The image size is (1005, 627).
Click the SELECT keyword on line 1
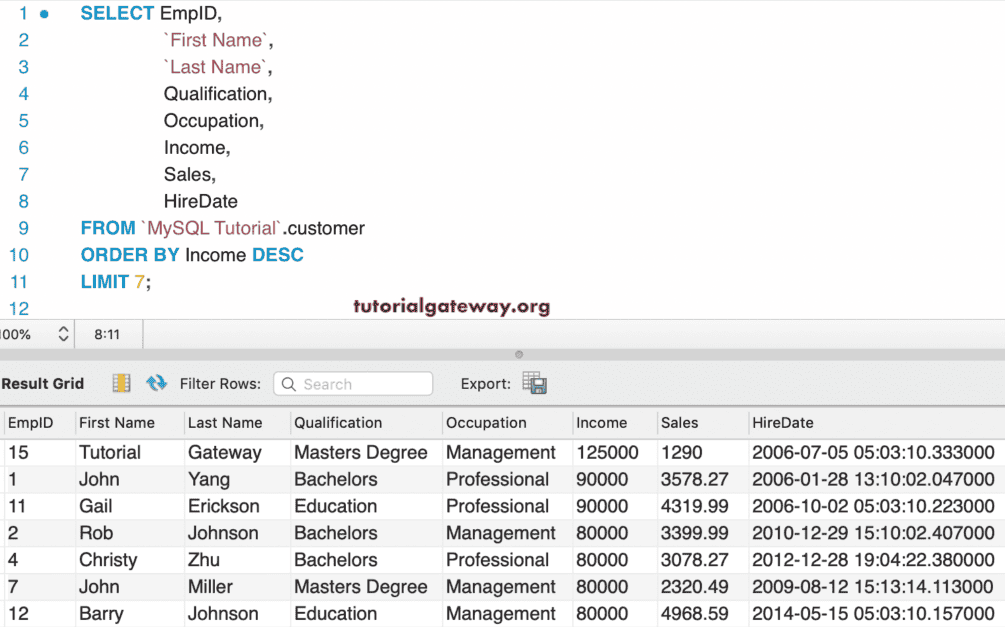[x=117, y=13]
